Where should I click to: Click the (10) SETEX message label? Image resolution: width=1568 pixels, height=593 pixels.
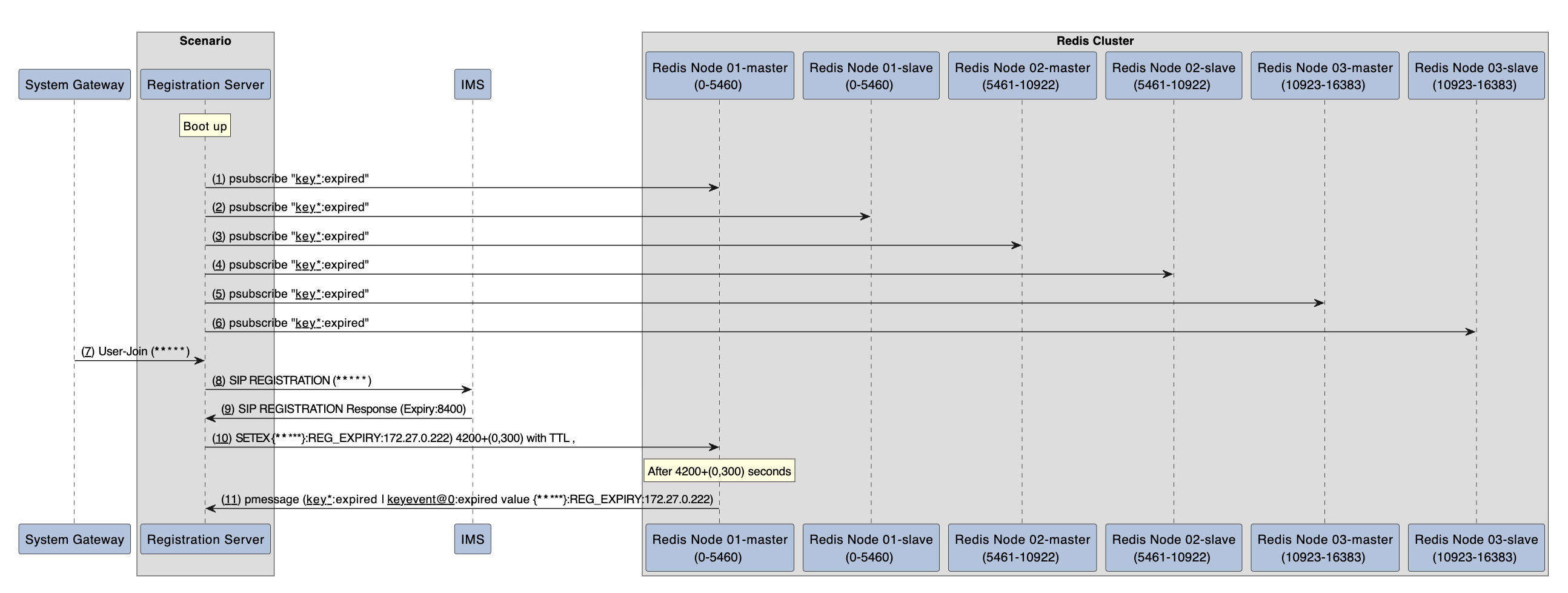(x=393, y=438)
